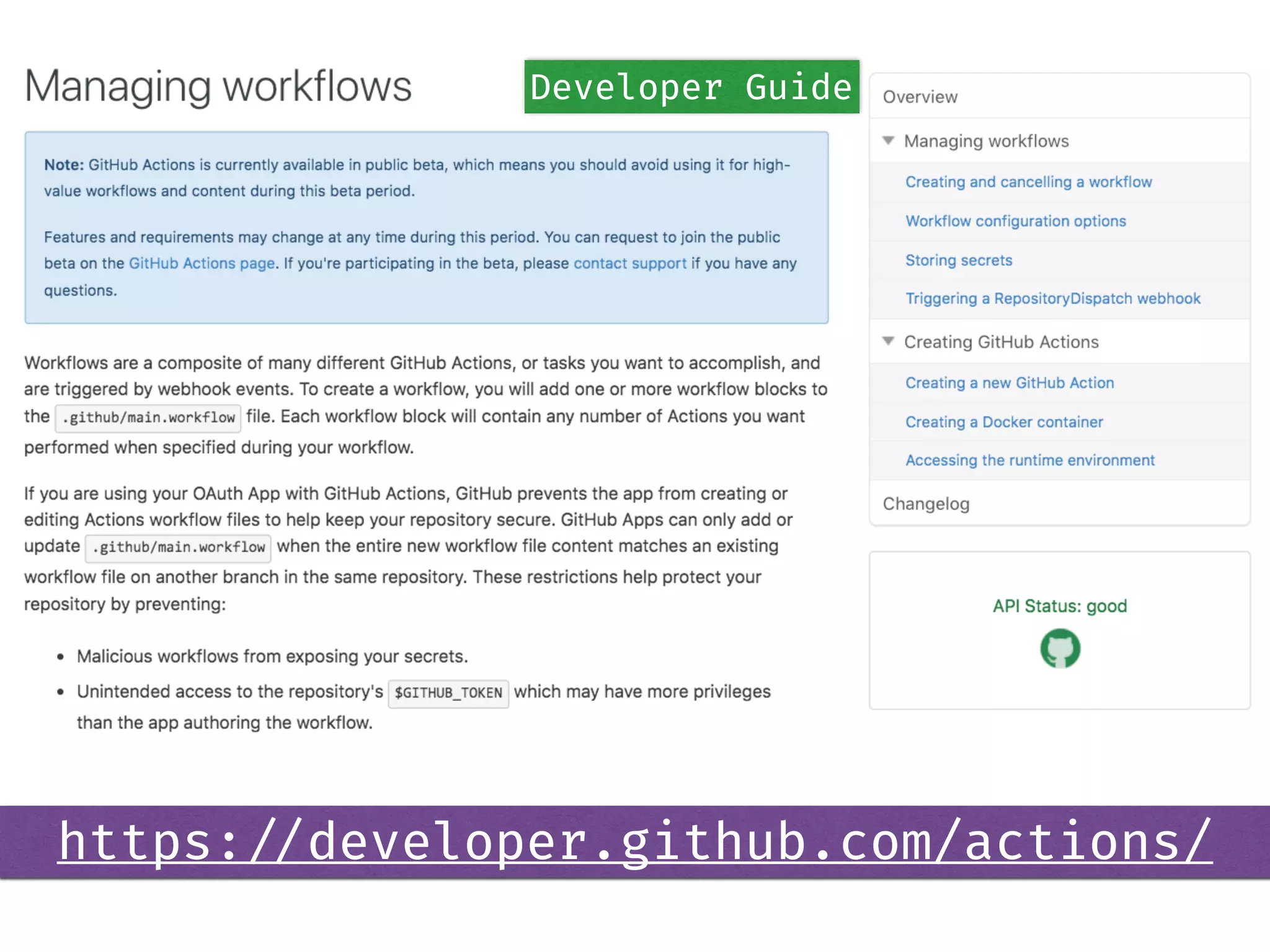Click the API Status: good text
Viewport: 1270px width, 952px height.
pyautogui.click(x=1059, y=606)
